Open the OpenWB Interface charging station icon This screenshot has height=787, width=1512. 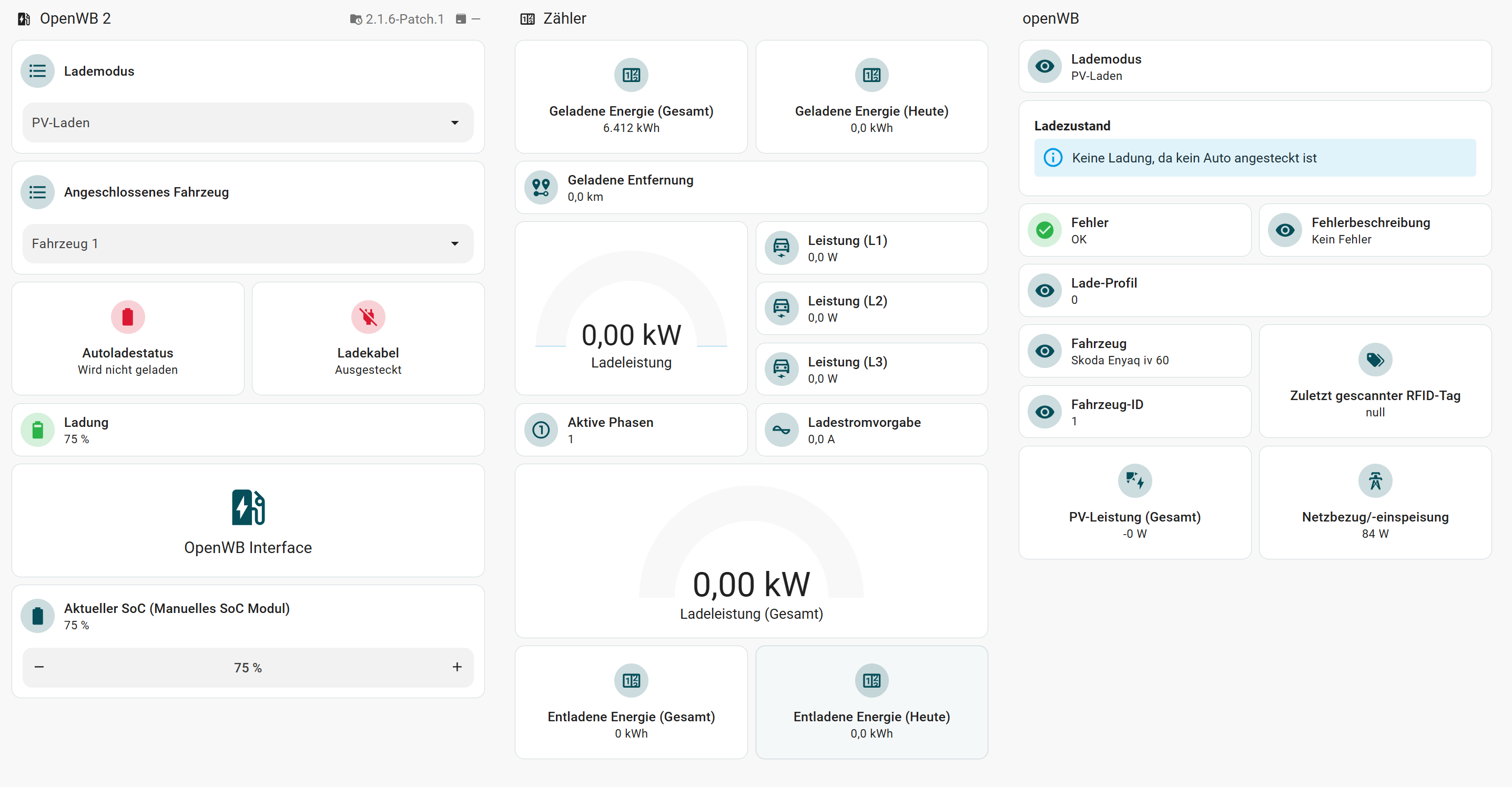248,507
